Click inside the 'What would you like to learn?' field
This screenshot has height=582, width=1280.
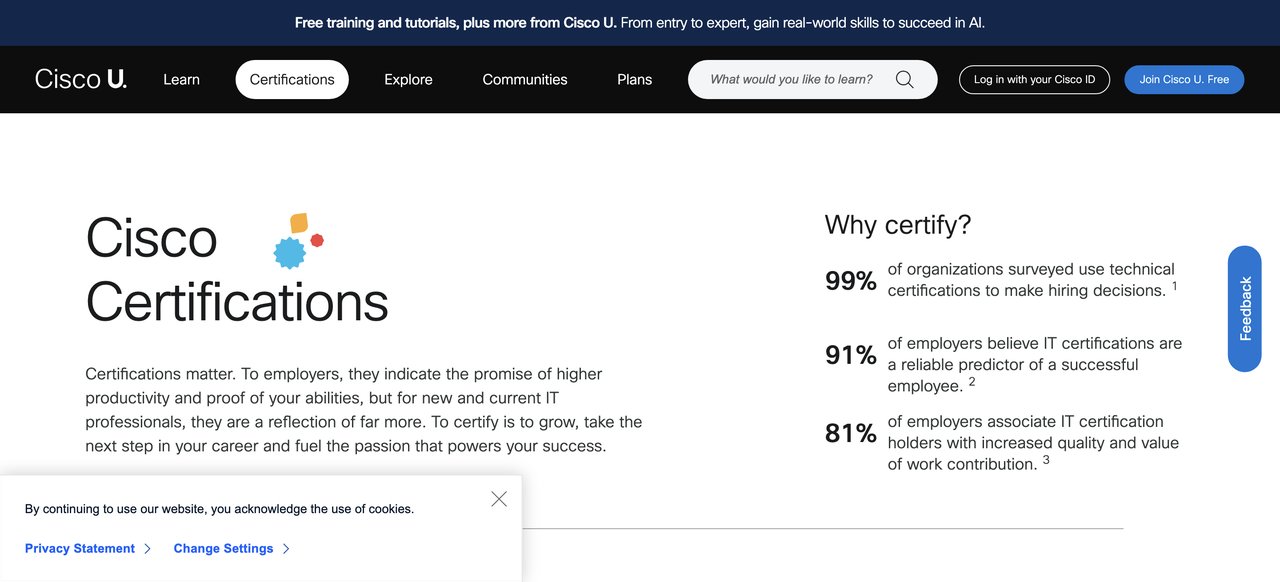[x=790, y=79]
